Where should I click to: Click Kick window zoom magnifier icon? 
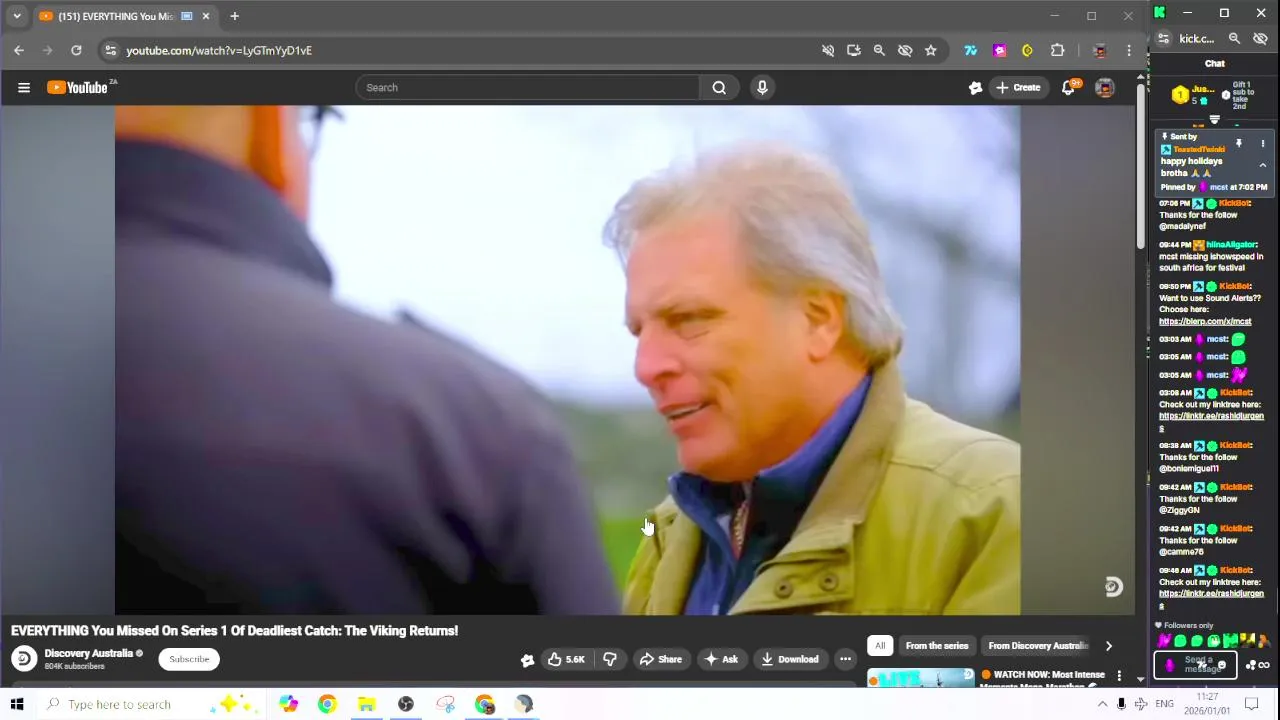1234,39
